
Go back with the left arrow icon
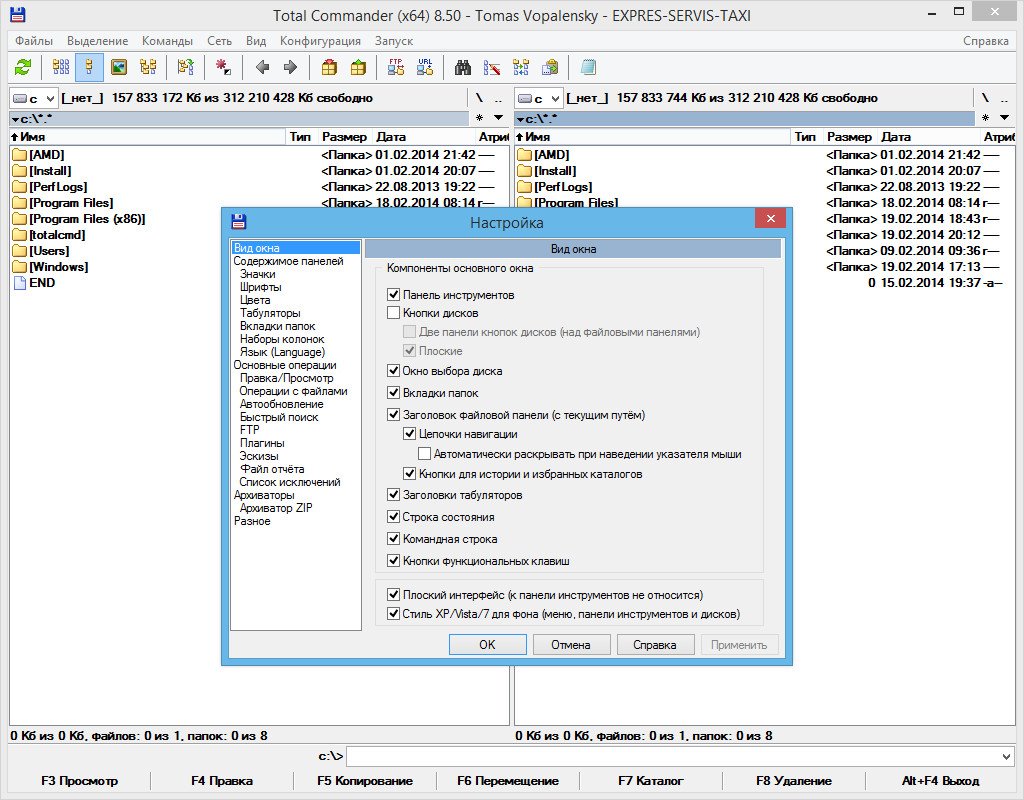coord(263,67)
